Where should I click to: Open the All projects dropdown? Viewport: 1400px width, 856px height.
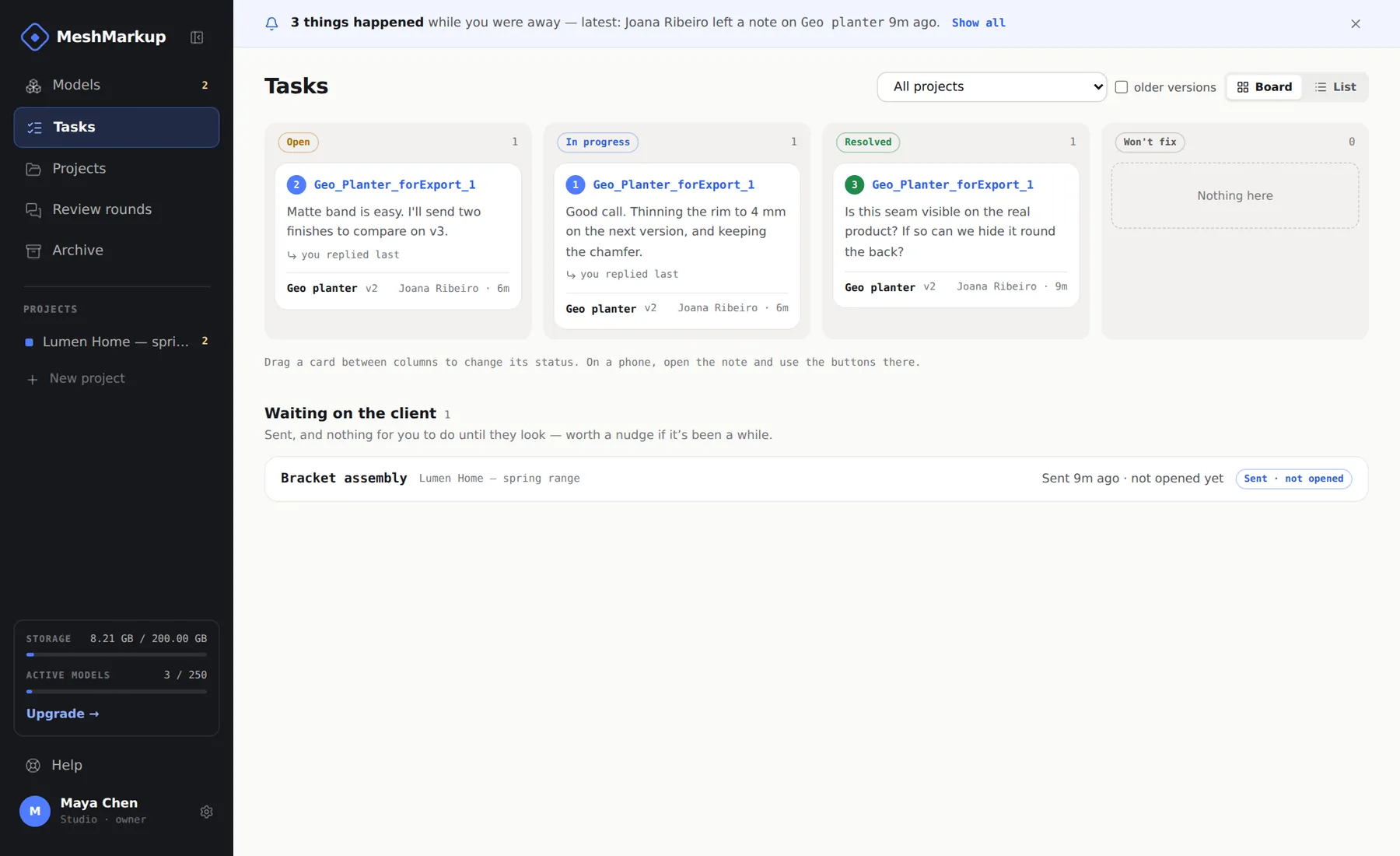[x=992, y=87]
